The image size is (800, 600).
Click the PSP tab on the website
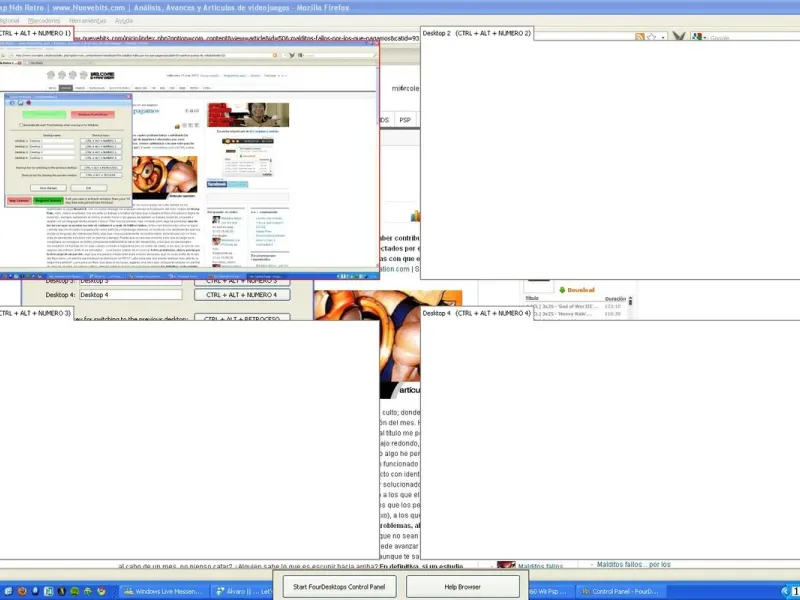click(x=405, y=120)
